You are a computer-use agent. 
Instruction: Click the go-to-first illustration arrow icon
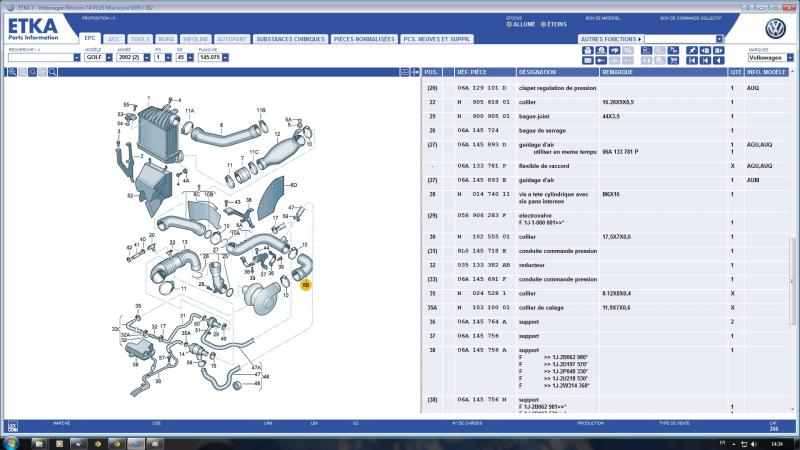click(691, 60)
